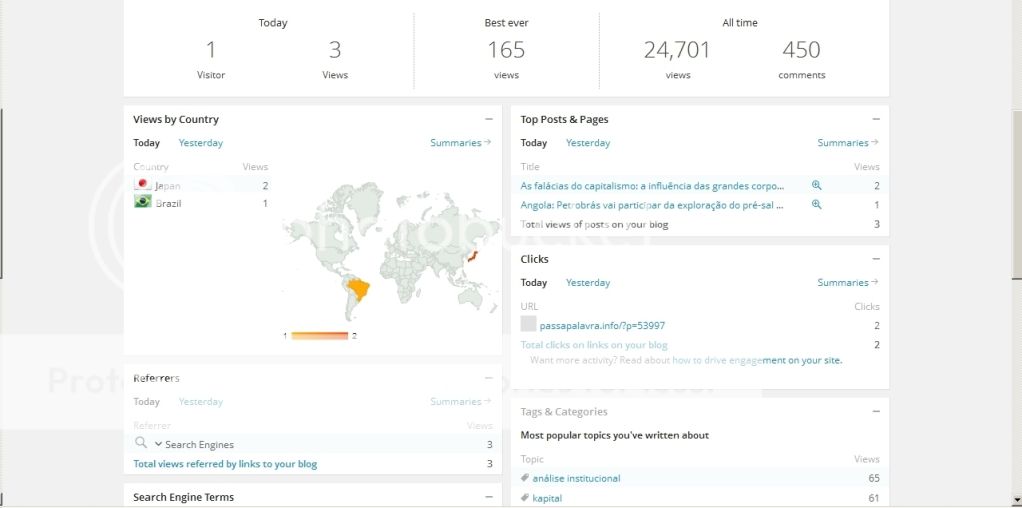Click the Japan flag icon
1022x508 pixels.
click(143, 185)
